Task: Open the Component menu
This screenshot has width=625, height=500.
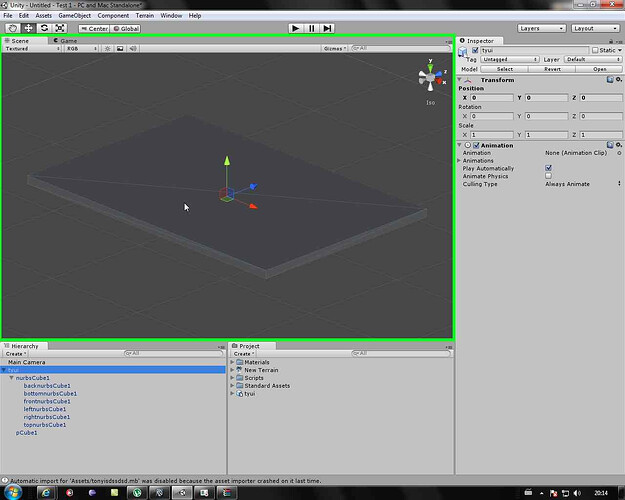Action: click(113, 16)
